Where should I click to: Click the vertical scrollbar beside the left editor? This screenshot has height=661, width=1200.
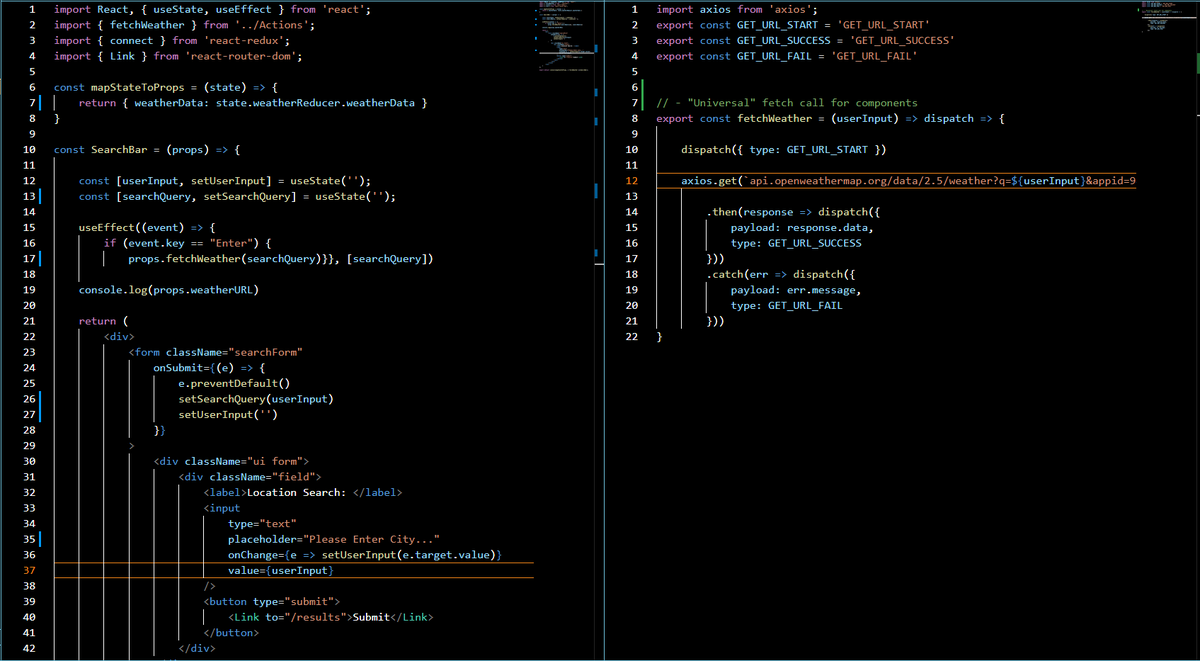[x=593, y=150]
